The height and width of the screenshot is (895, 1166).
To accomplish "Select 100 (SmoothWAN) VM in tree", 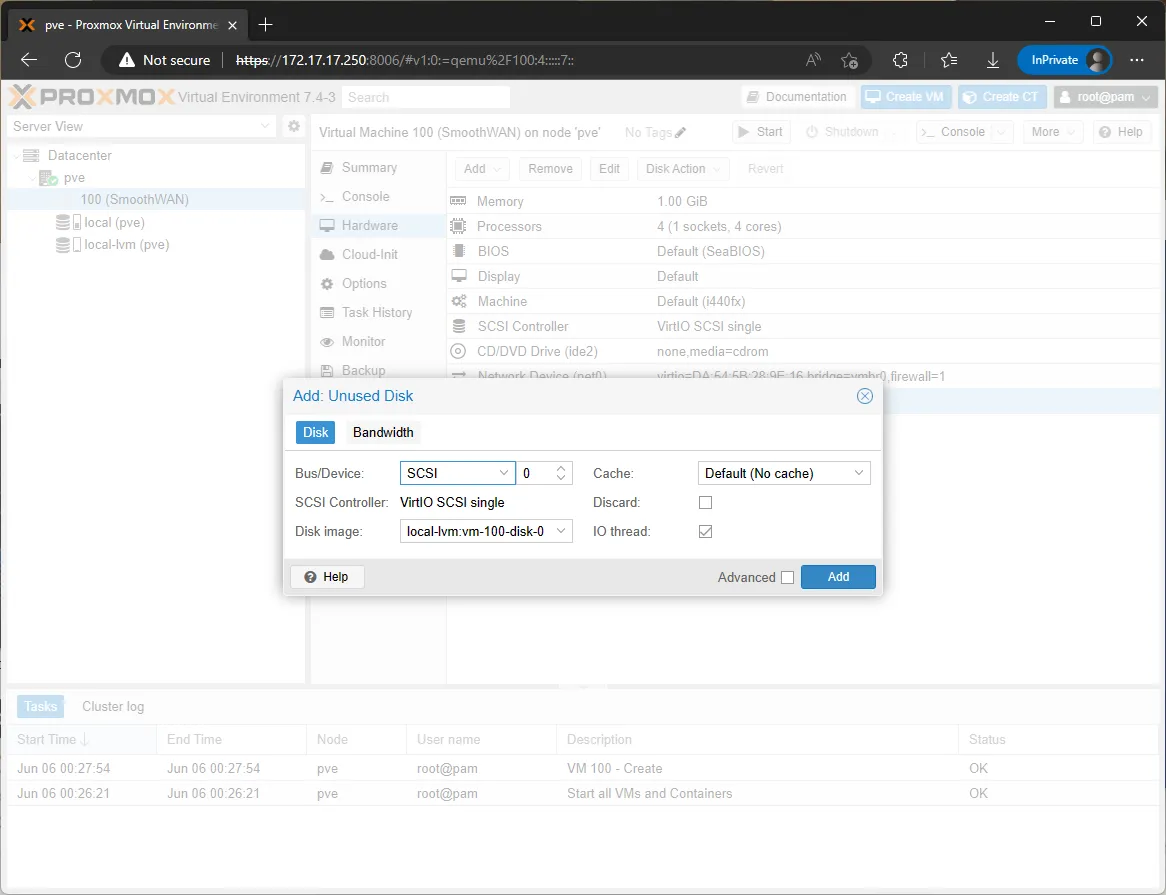I will 135,199.
